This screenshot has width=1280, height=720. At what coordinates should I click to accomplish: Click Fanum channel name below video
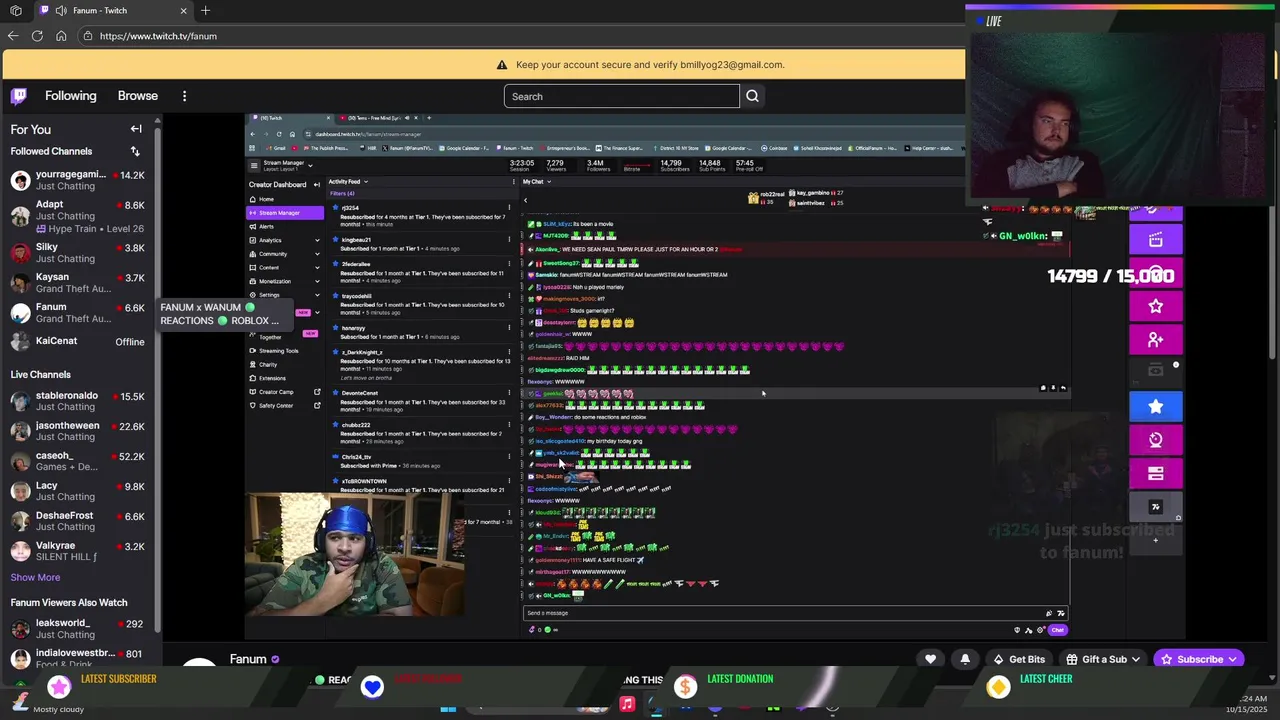[248, 659]
